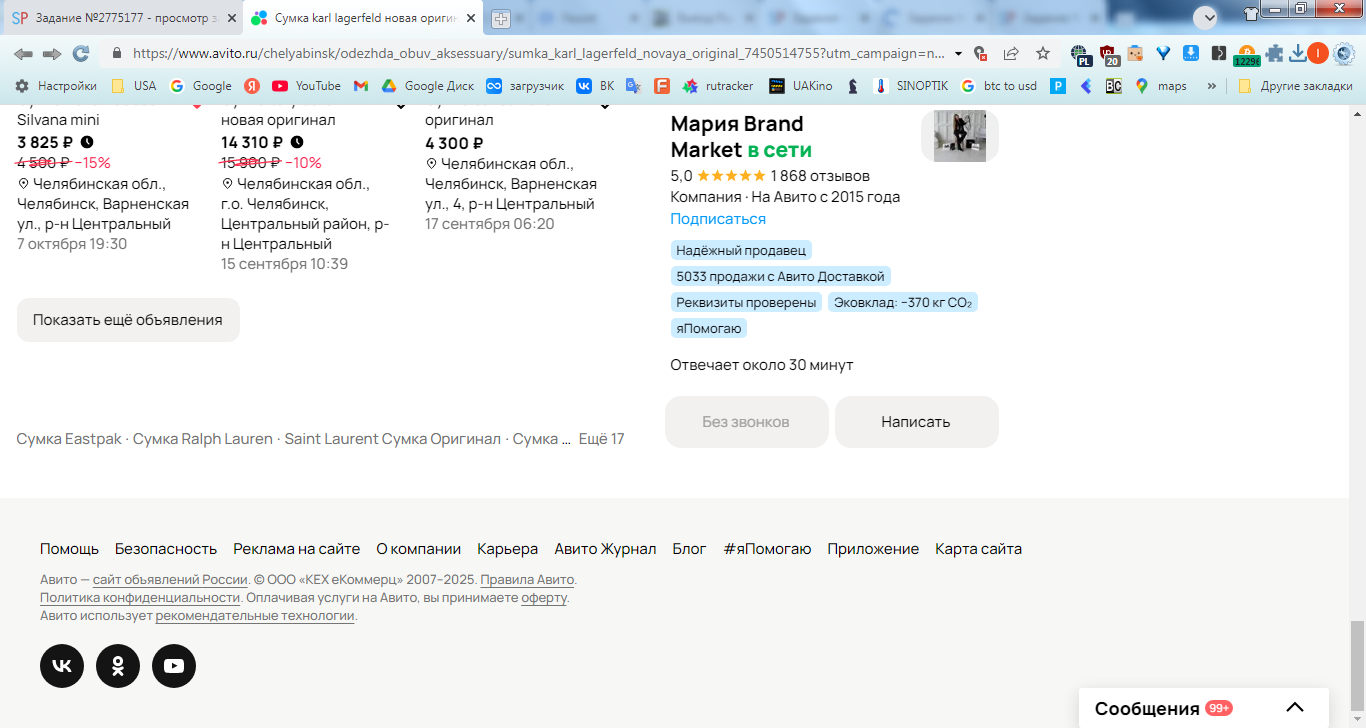Click the address bar URL field

[x=540, y=53]
